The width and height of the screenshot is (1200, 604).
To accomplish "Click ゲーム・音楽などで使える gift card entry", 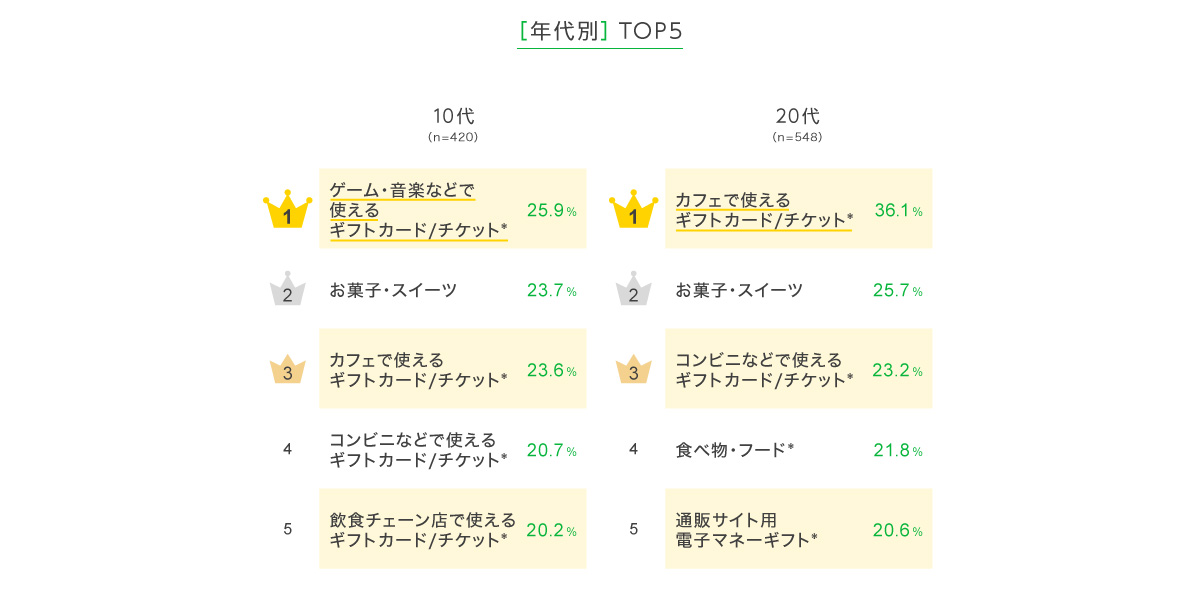I will tap(418, 210).
